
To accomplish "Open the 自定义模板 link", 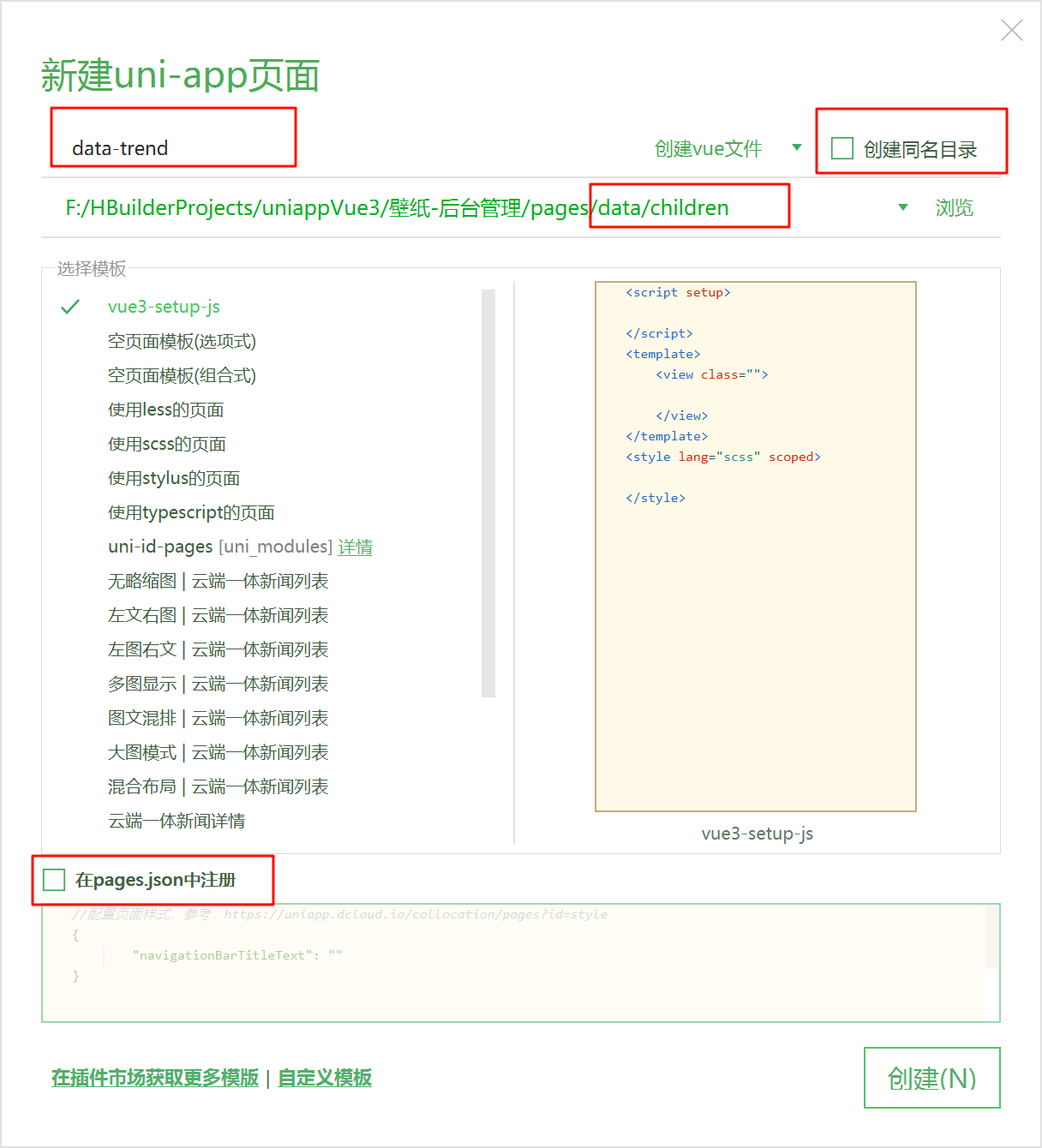I will pos(325,1078).
